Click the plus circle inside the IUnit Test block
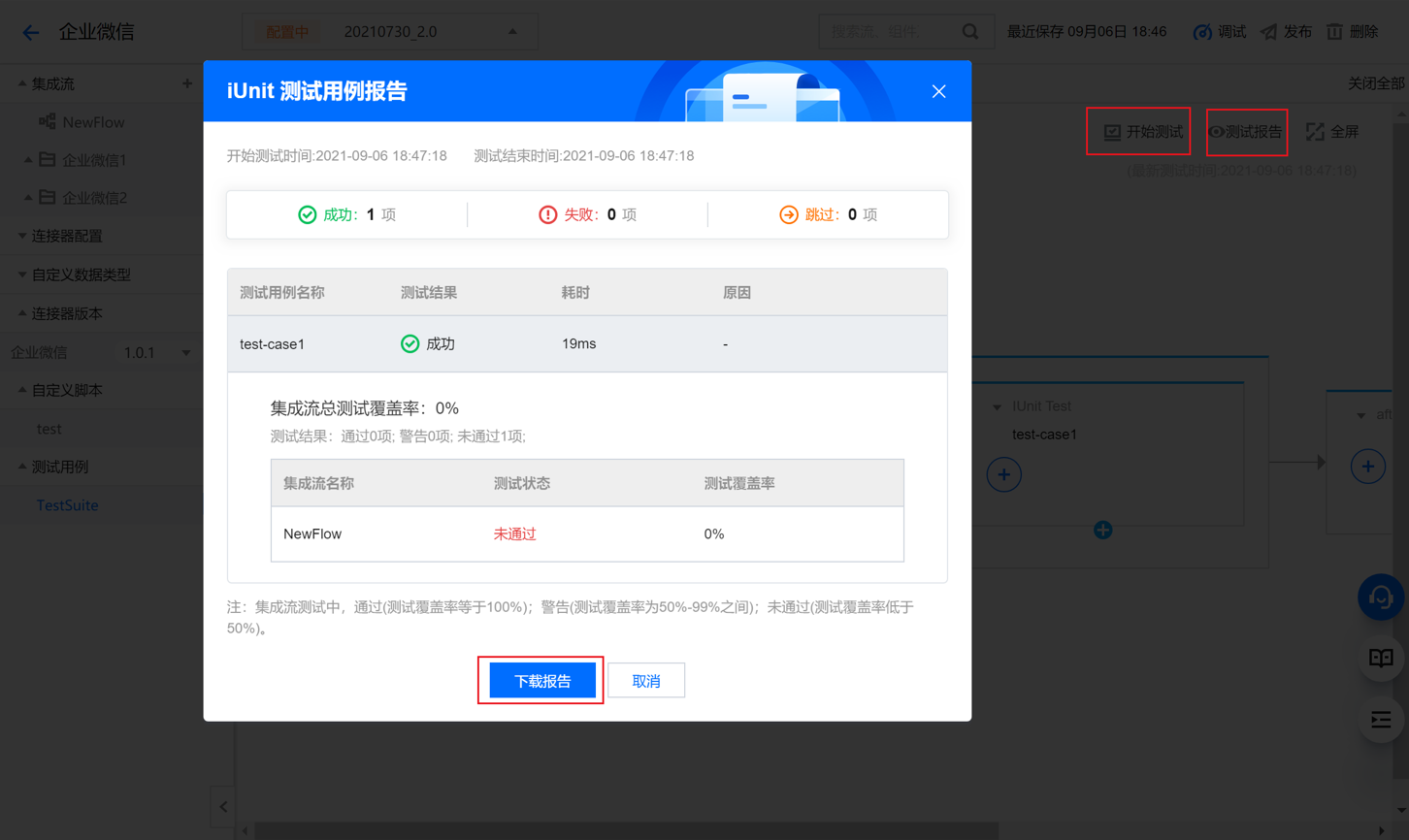The image size is (1409, 840). click(x=1003, y=475)
